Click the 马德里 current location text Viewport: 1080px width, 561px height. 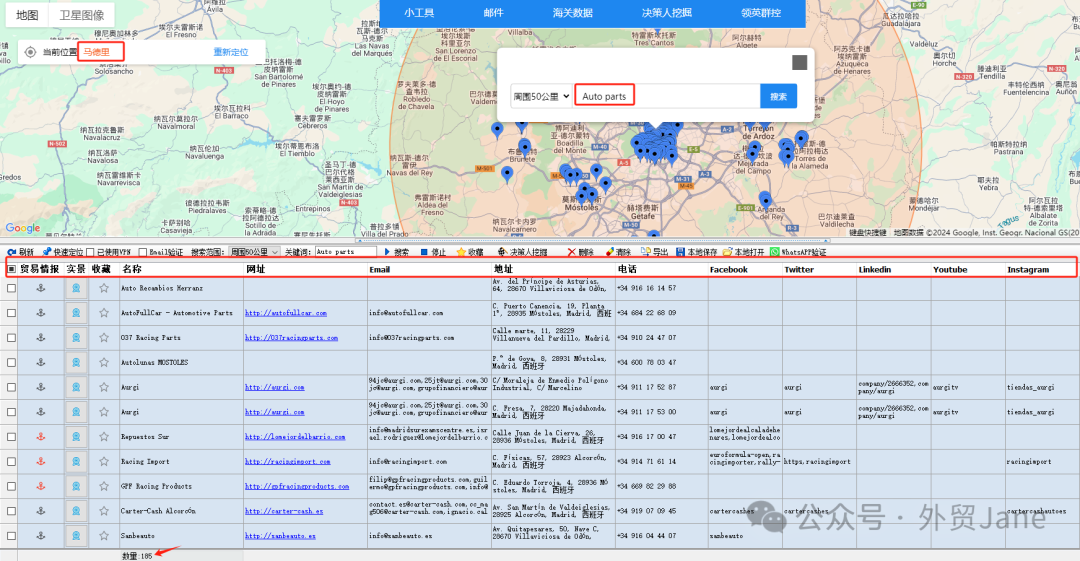point(96,52)
